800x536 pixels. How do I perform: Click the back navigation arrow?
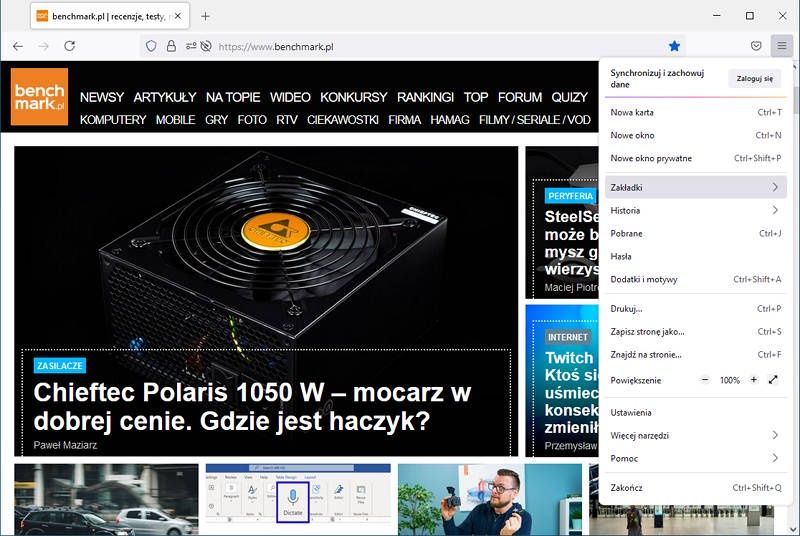coord(18,46)
